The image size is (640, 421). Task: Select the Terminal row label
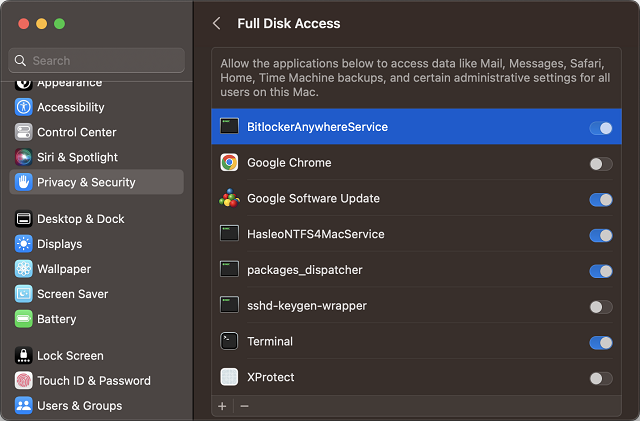(270, 341)
